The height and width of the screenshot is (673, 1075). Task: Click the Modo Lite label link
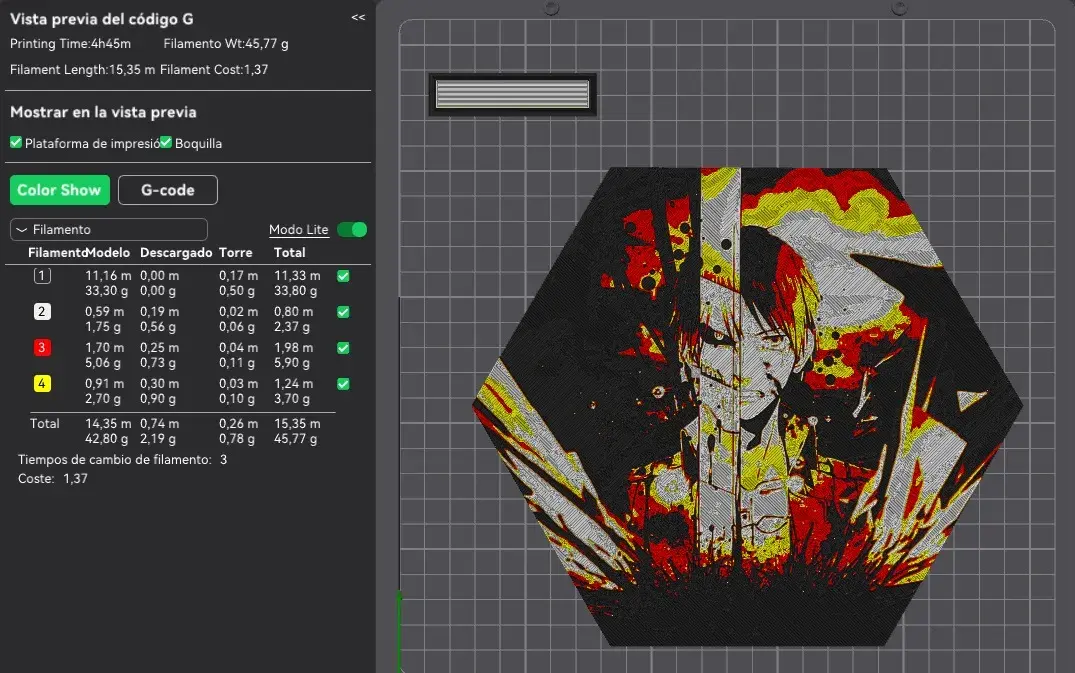pos(298,230)
